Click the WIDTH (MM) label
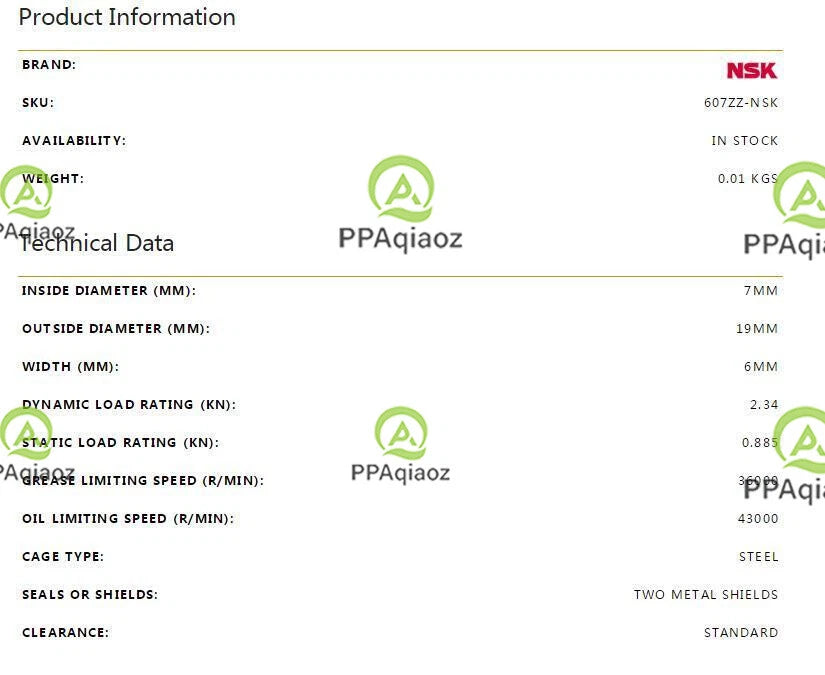825x675 pixels. [x=71, y=367]
